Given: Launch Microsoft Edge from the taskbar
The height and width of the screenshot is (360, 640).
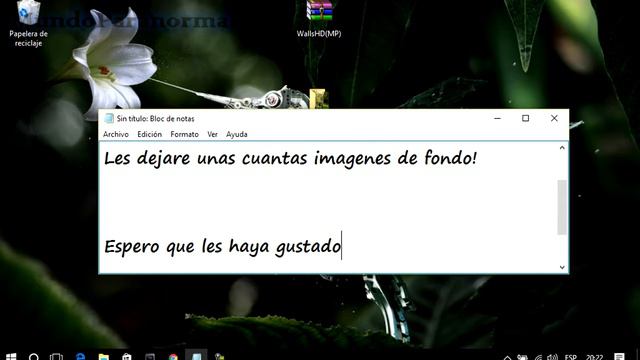Looking at the screenshot, I should (x=80, y=357).
